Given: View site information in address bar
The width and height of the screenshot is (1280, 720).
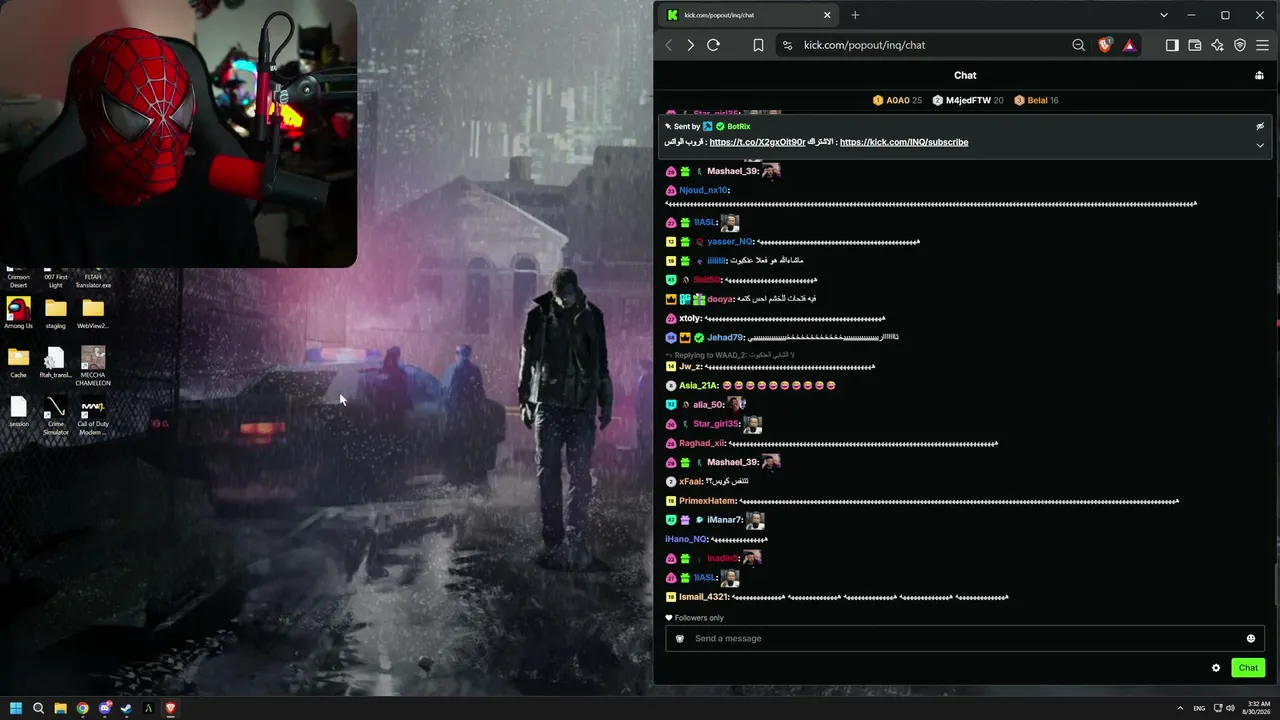Looking at the screenshot, I should click(x=787, y=45).
